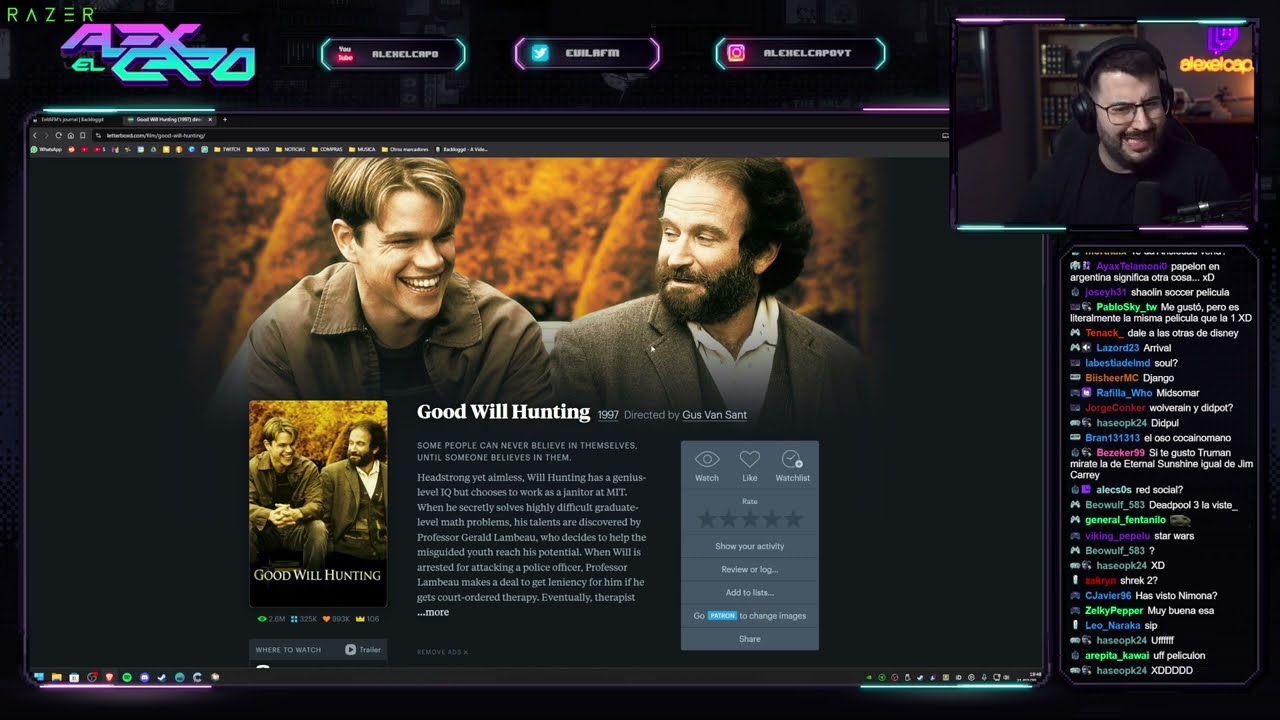The width and height of the screenshot is (1280, 720).
Task: Open Steam from the taskbar
Action: pyautogui.click(x=162, y=677)
